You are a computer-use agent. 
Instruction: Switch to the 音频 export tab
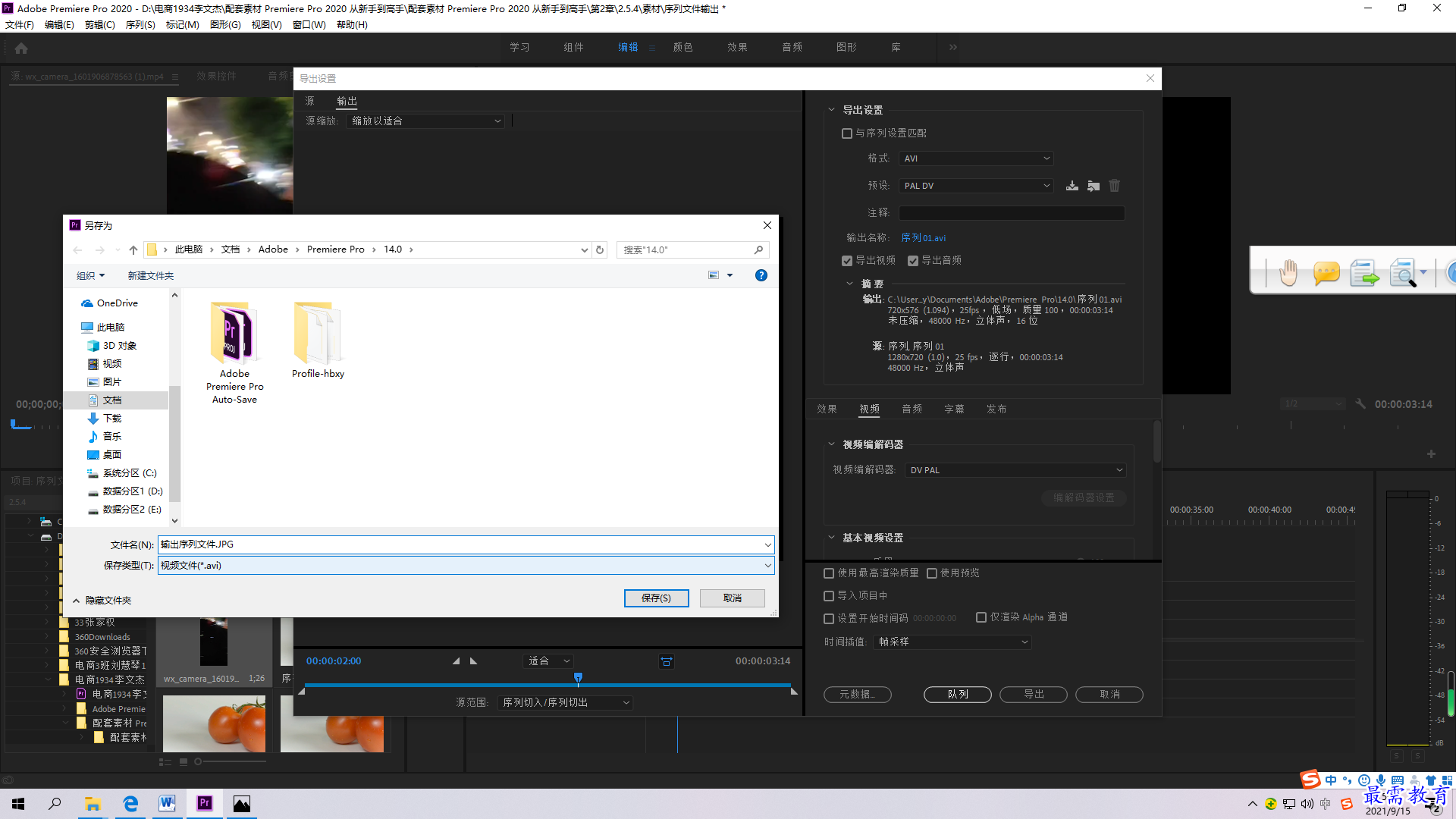click(912, 409)
